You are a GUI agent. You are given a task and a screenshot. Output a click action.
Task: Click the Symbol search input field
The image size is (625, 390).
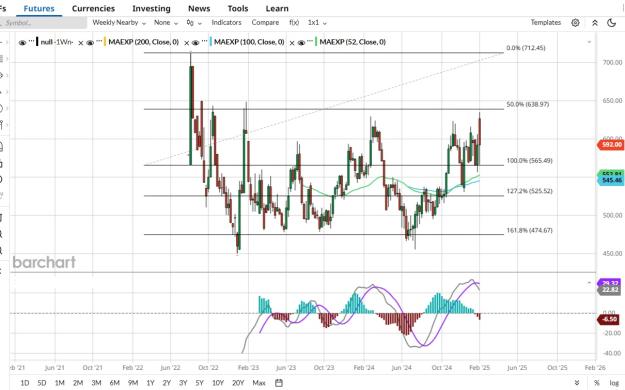(x=43, y=23)
